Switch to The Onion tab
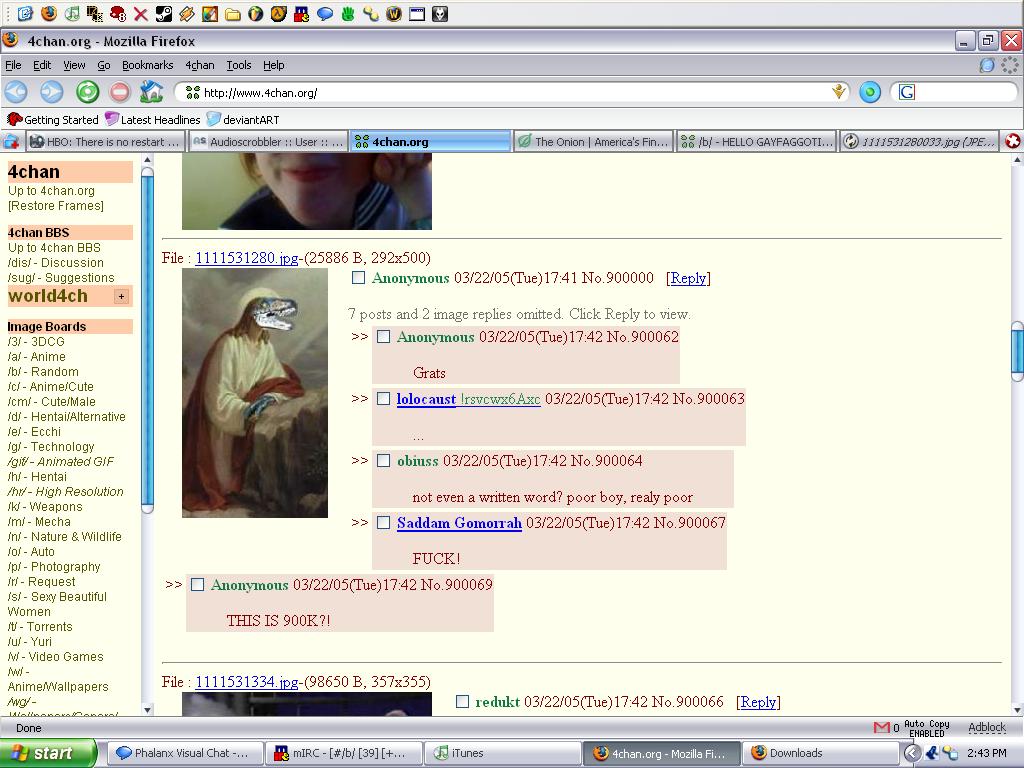Viewport: 1024px width, 768px height. pos(593,142)
